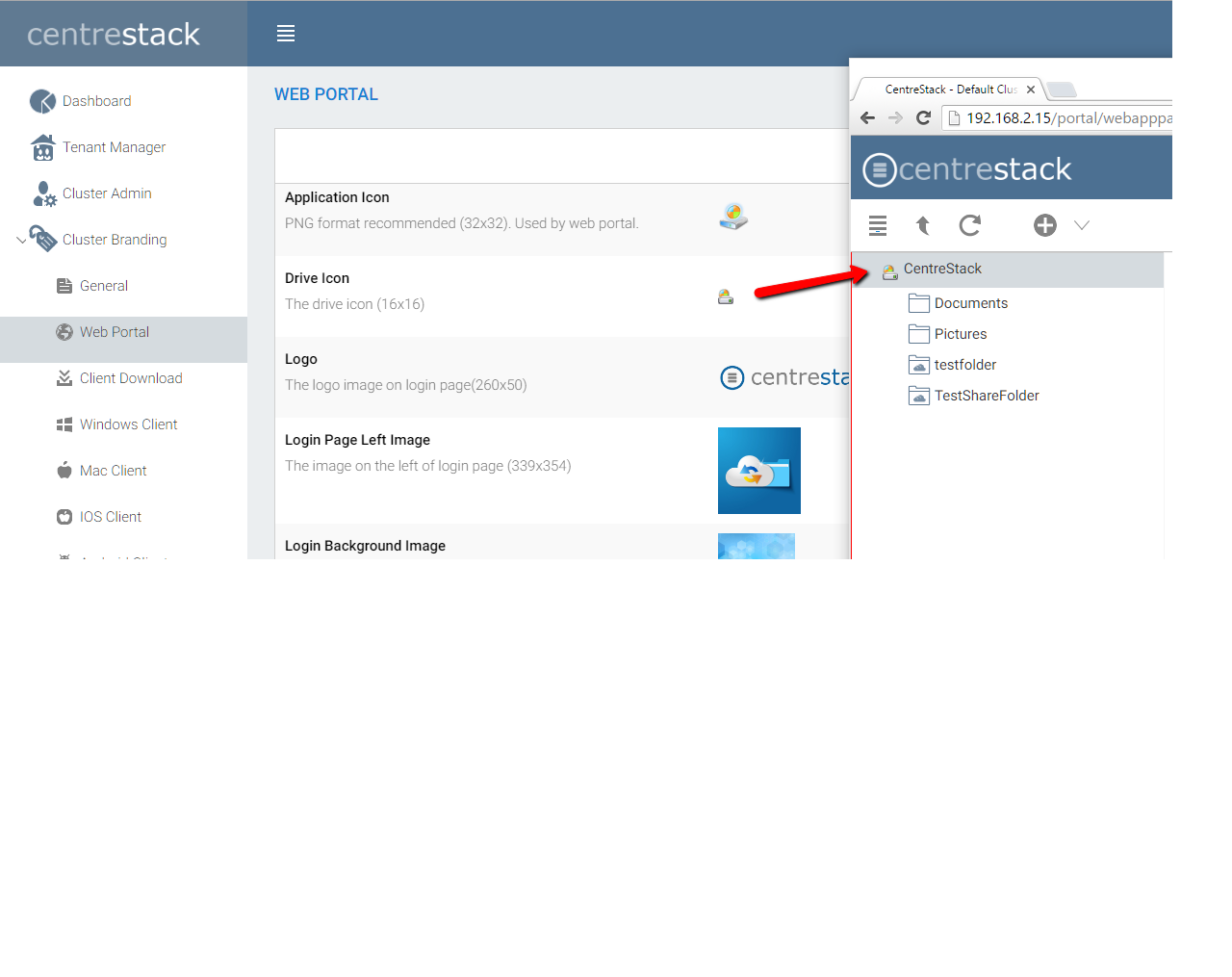Click the shared folder icon beside testfolder
Viewport: 1232px width, 977px height.
[x=919, y=365]
